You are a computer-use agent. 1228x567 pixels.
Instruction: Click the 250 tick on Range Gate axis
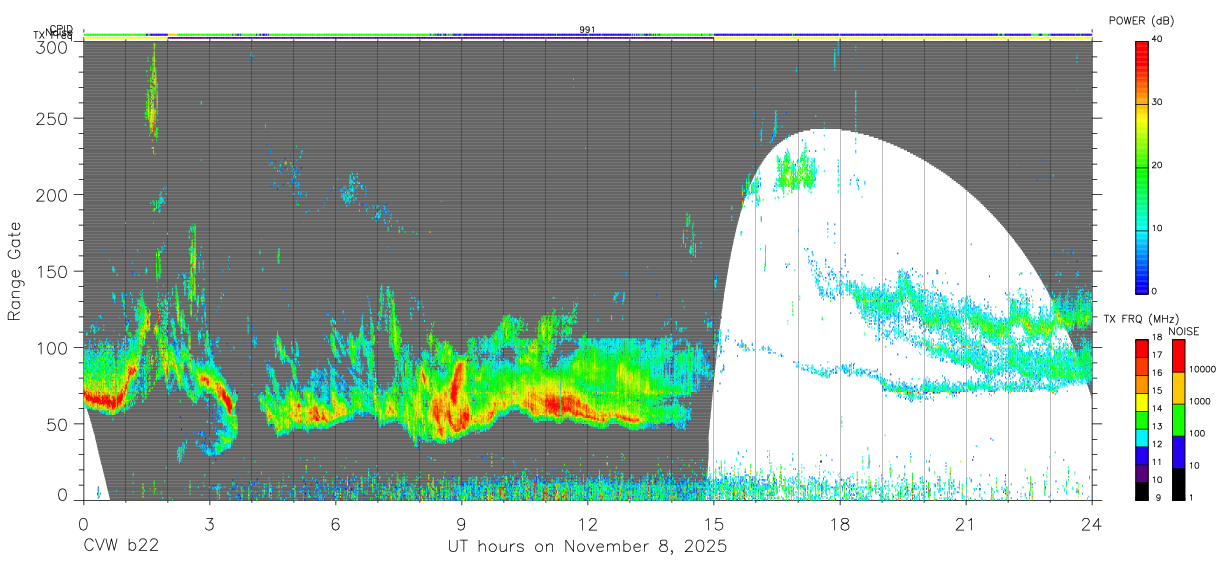(53, 119)
